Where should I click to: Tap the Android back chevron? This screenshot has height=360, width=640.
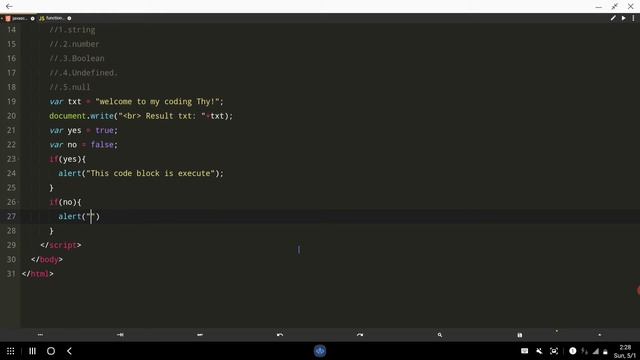click(69, 351)
